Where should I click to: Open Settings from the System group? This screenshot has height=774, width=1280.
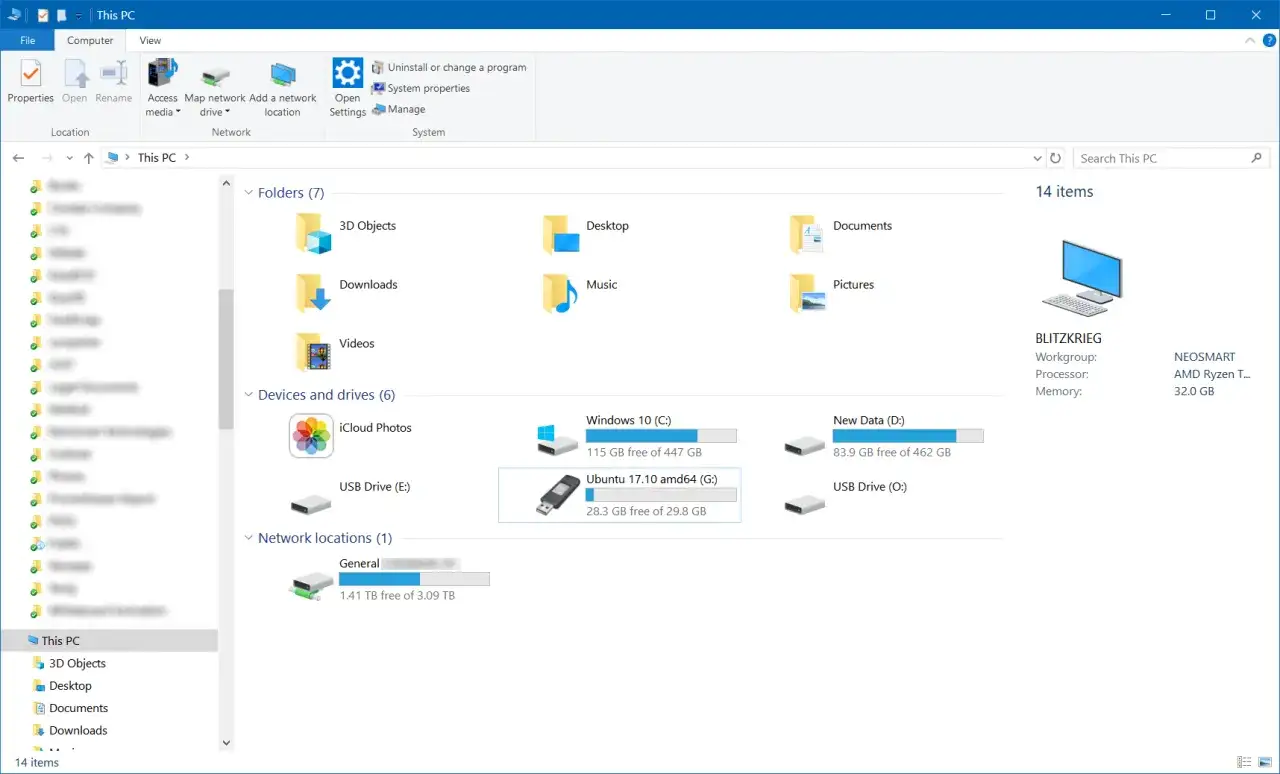tap(347, 88)
